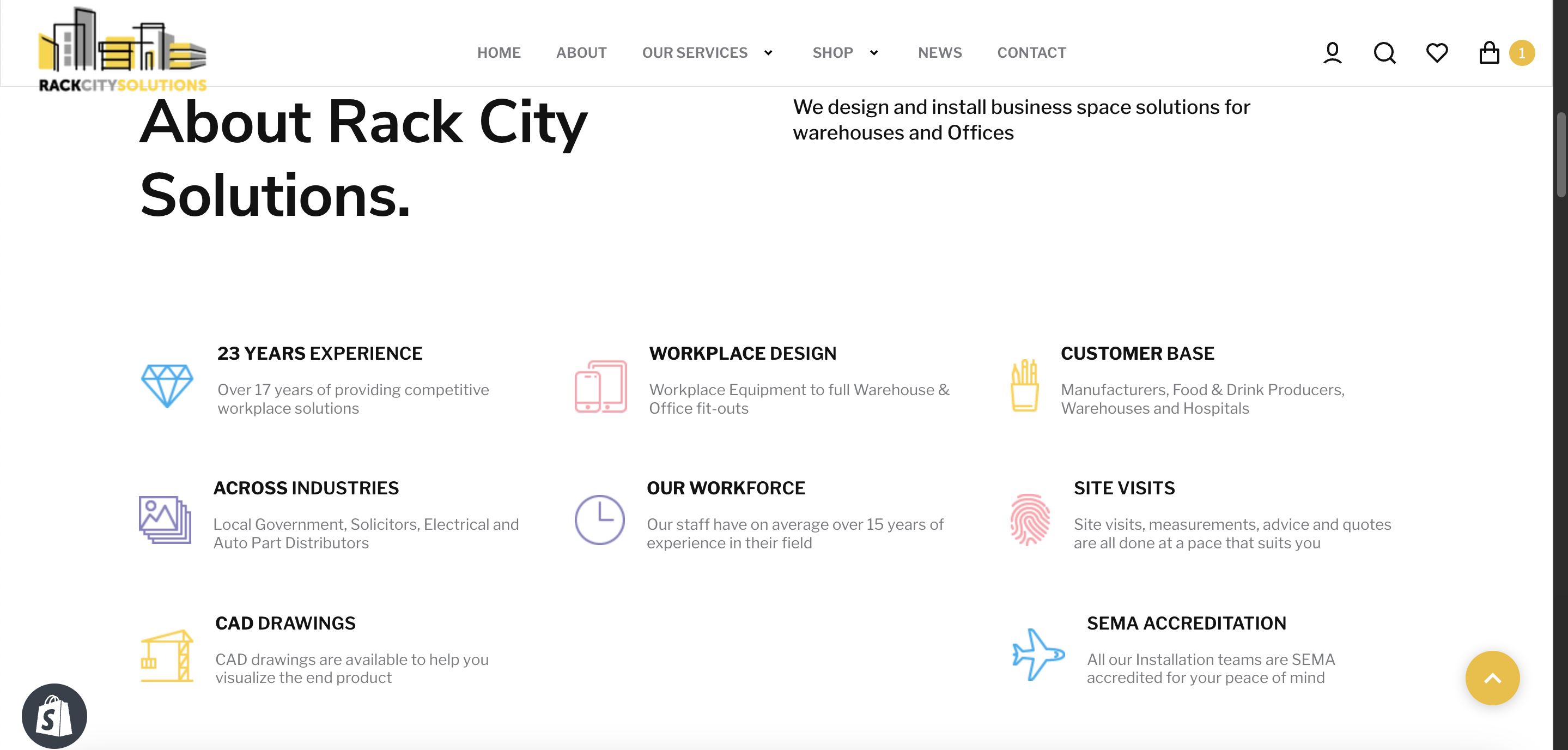The width and height of the screenshot is (1568, 750).
Task: Open the About menu item
Action: [581, 53]
